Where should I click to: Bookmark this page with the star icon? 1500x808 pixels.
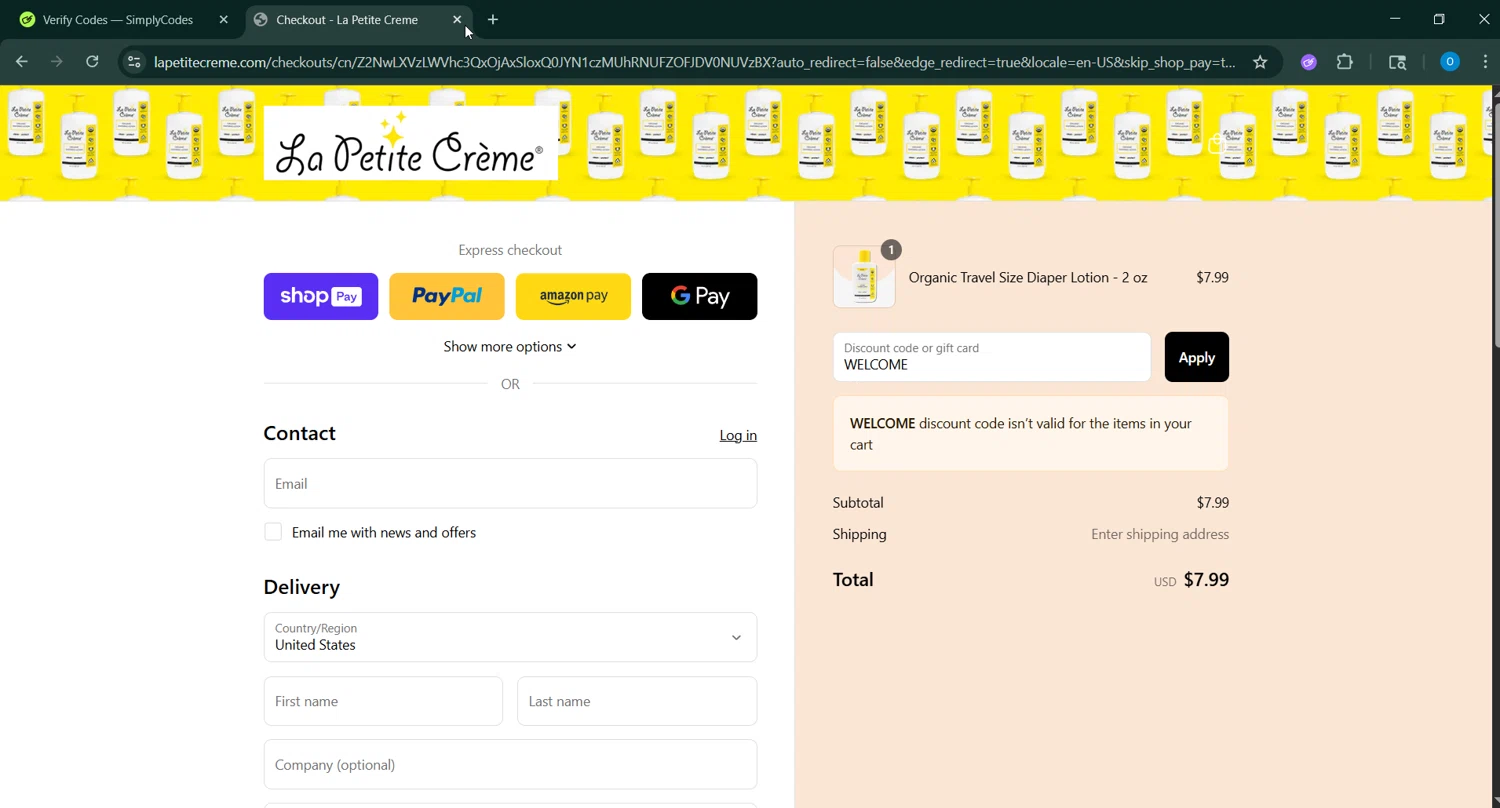1260,62
